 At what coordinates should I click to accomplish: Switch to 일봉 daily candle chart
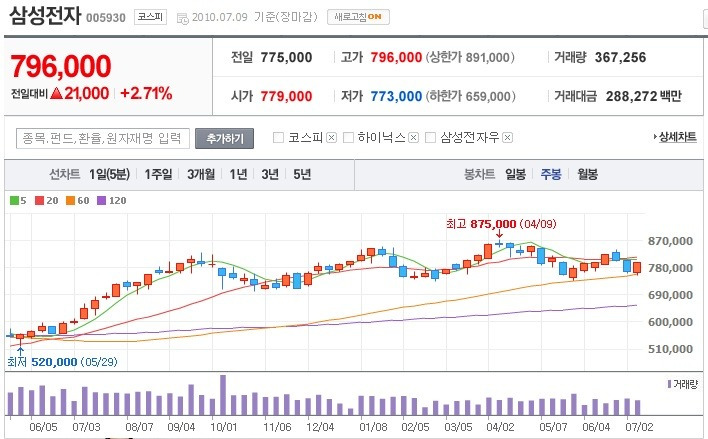[x=515, y=174]
